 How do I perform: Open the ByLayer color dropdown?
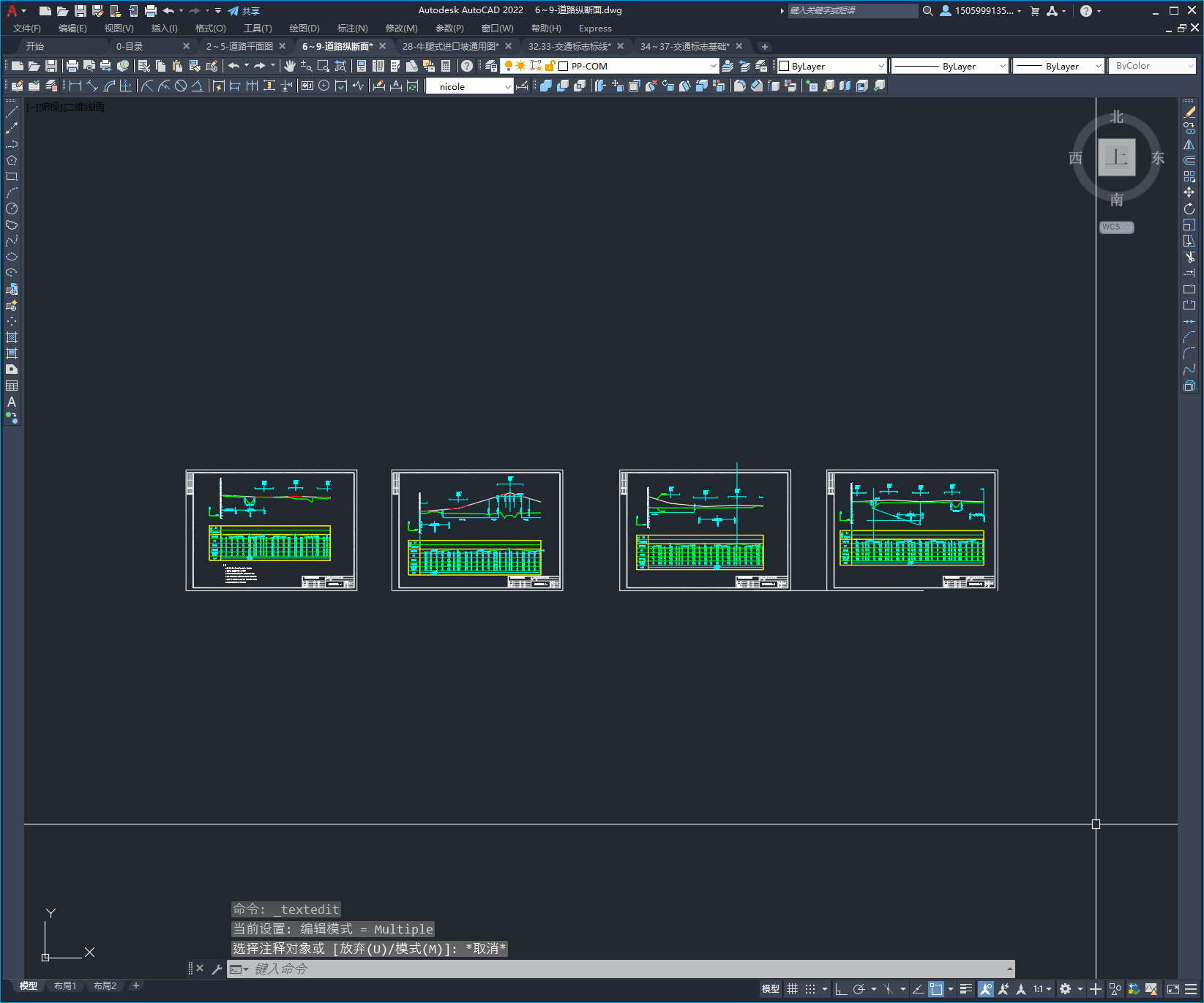(x=831, y=66)
